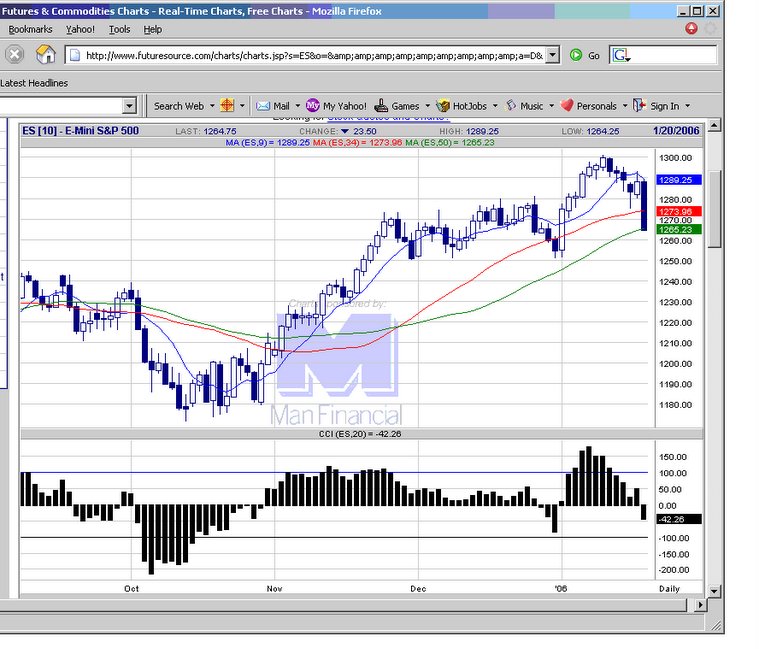Click the HotJobs icon
Screen dimensions: 759x649
click(x=443, y=106)
